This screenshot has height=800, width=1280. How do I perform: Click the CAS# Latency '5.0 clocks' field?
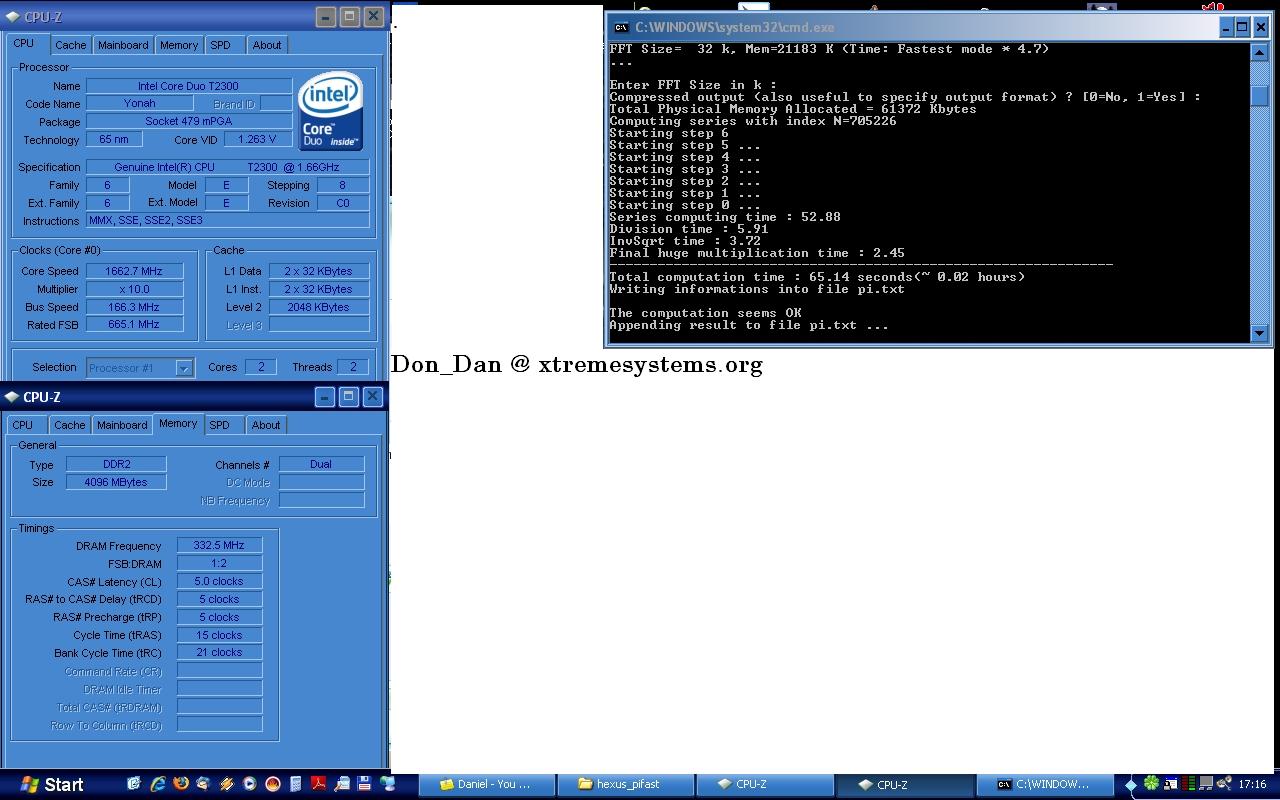[x=219, y=581]
